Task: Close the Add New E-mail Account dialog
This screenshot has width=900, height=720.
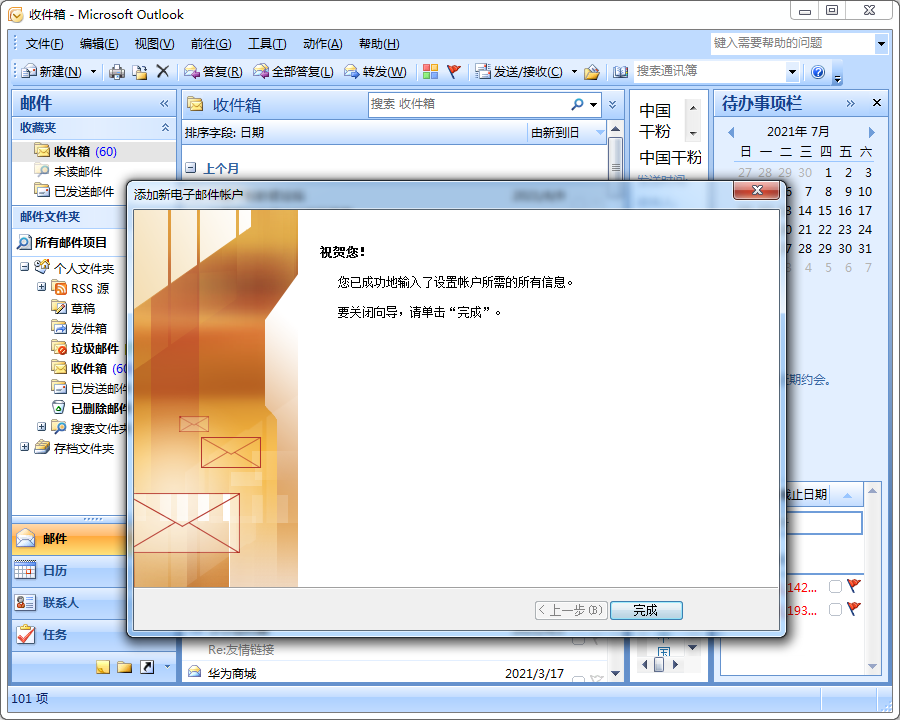Action: click(x=757, y=191)
